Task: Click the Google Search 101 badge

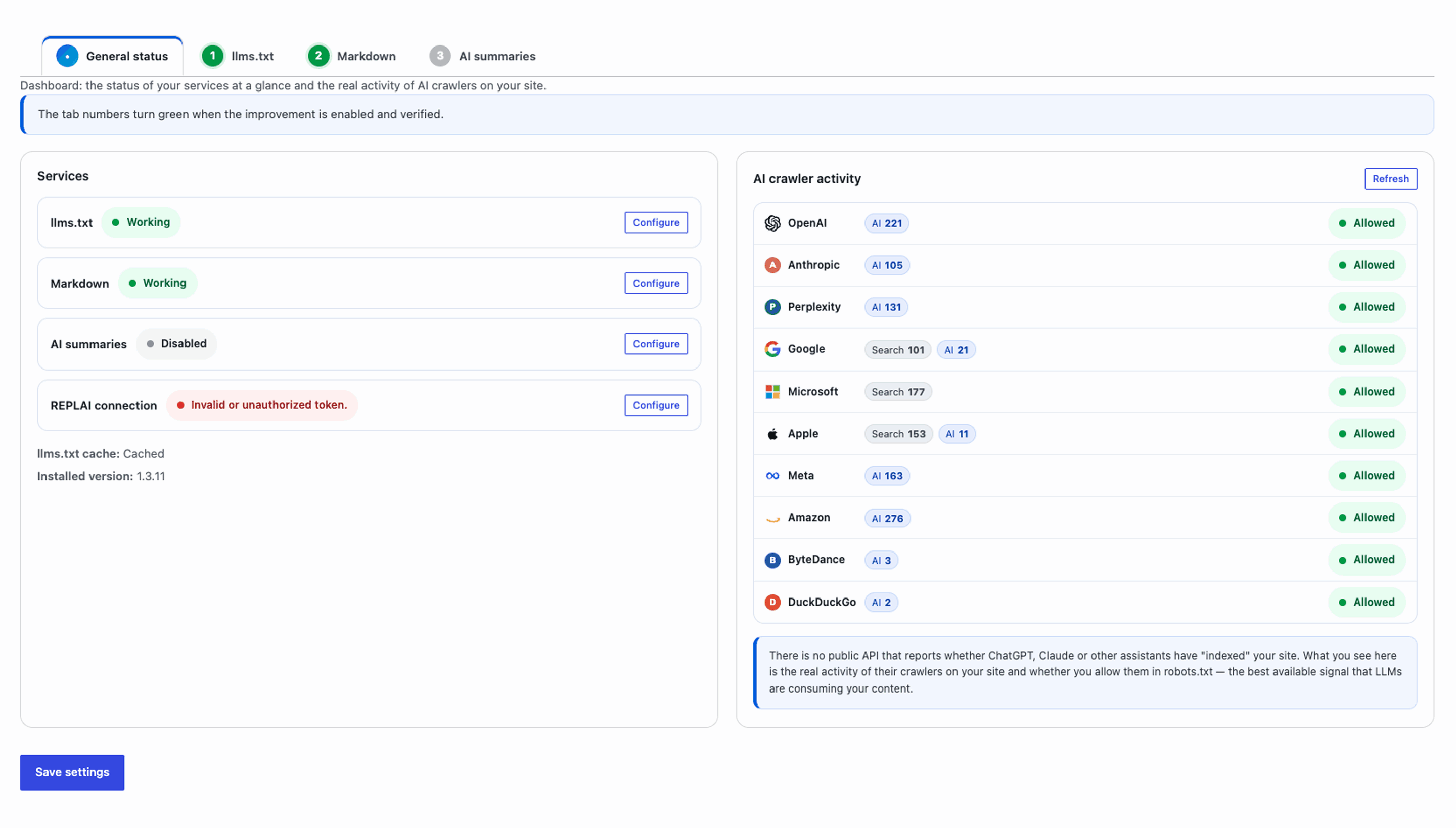Action: tap(897, 350)
